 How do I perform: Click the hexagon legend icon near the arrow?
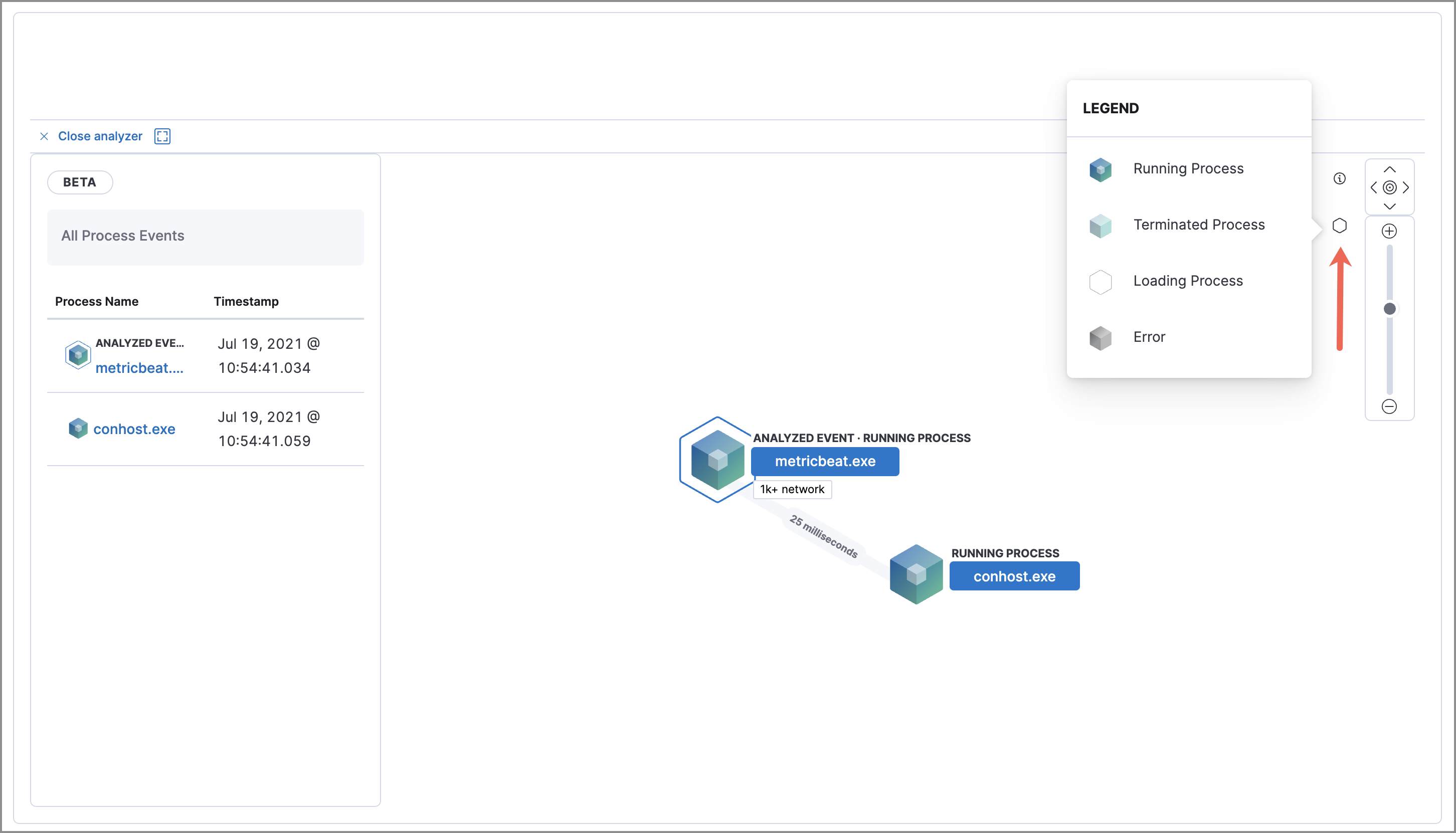(x=1340, y=226)
